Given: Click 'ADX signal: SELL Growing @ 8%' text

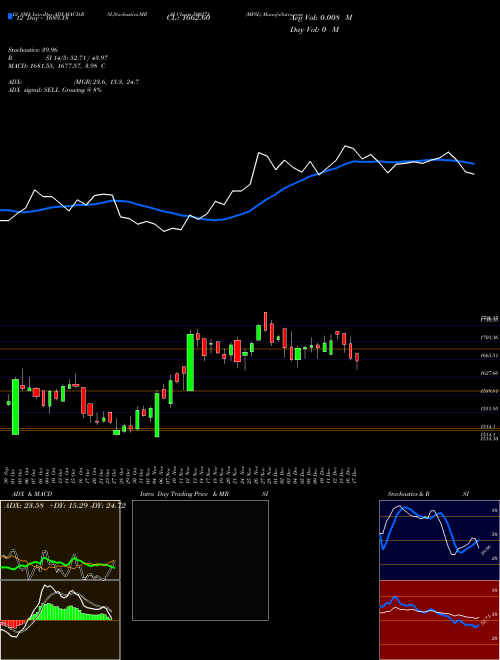Looking at the screenshot, I should [x=55, y=90].
